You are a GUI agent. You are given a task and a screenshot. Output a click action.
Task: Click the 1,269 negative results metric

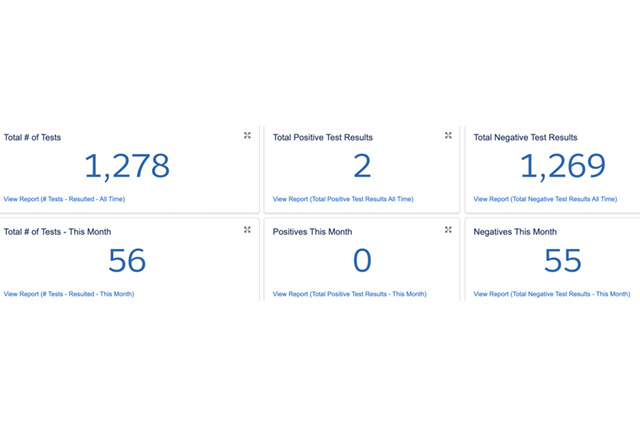[x=562, y=166]
